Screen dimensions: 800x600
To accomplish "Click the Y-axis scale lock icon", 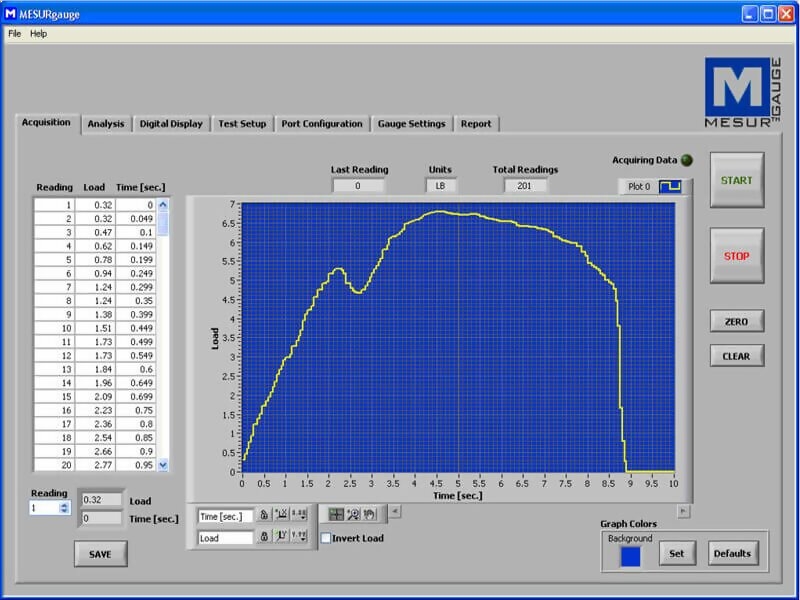I will tap(264, 537).
